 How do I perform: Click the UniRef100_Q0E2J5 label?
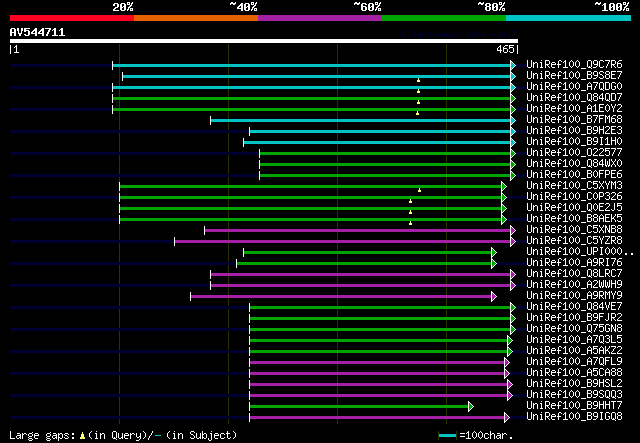coord(574,208)
